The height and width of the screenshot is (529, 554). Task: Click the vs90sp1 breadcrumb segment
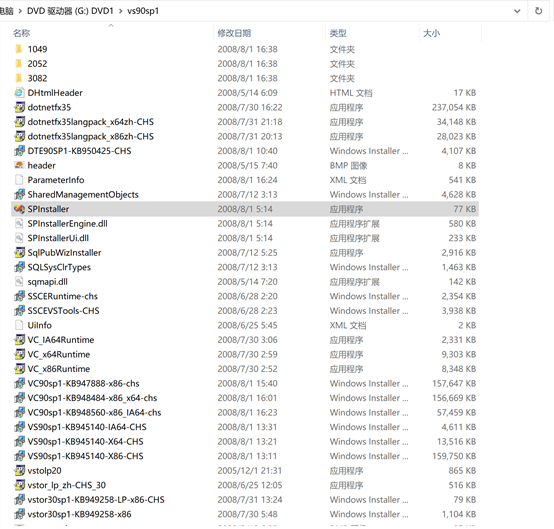tap(143, 11)
